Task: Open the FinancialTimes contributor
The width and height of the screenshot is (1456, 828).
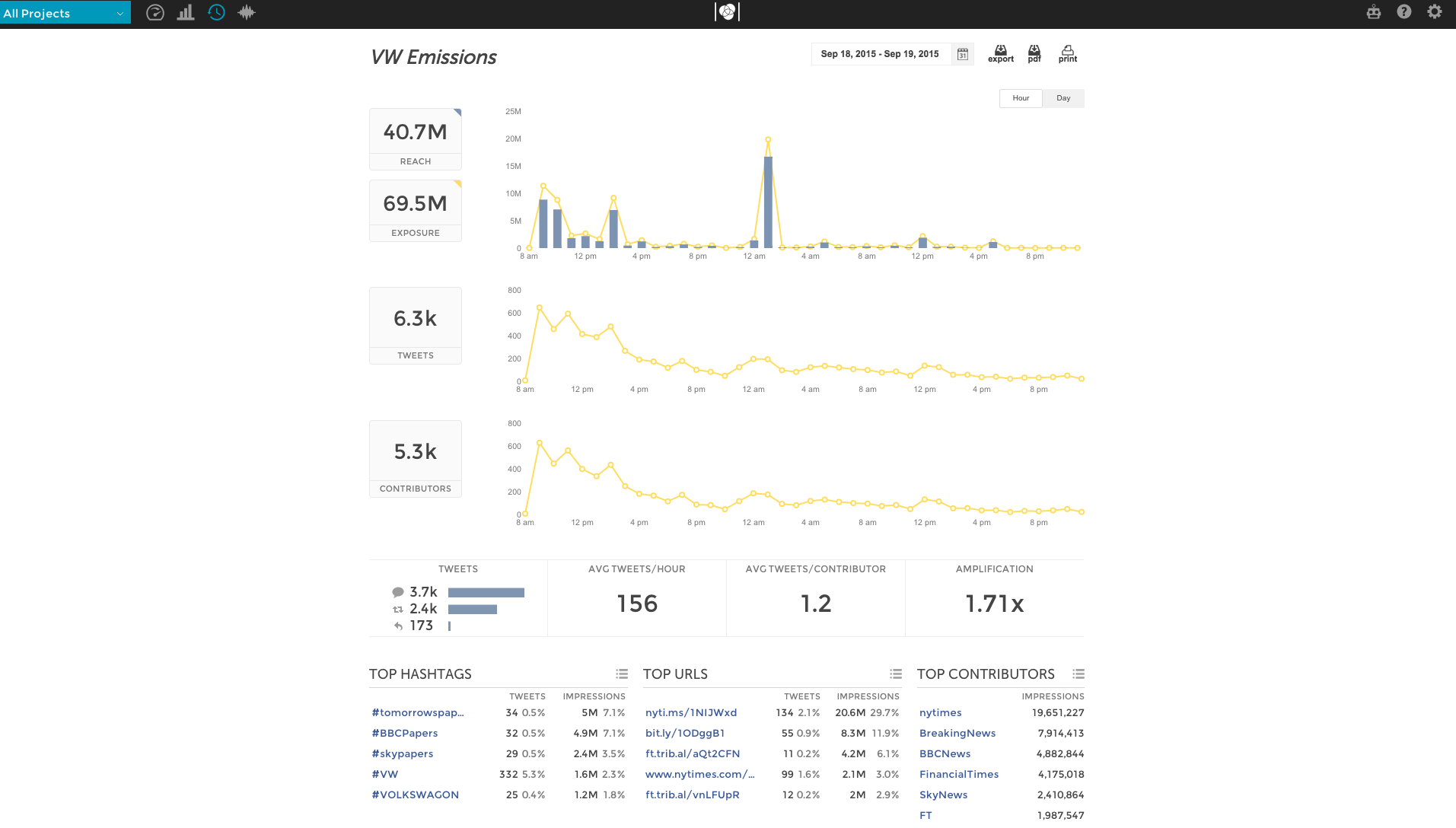Action: (959, 775)
